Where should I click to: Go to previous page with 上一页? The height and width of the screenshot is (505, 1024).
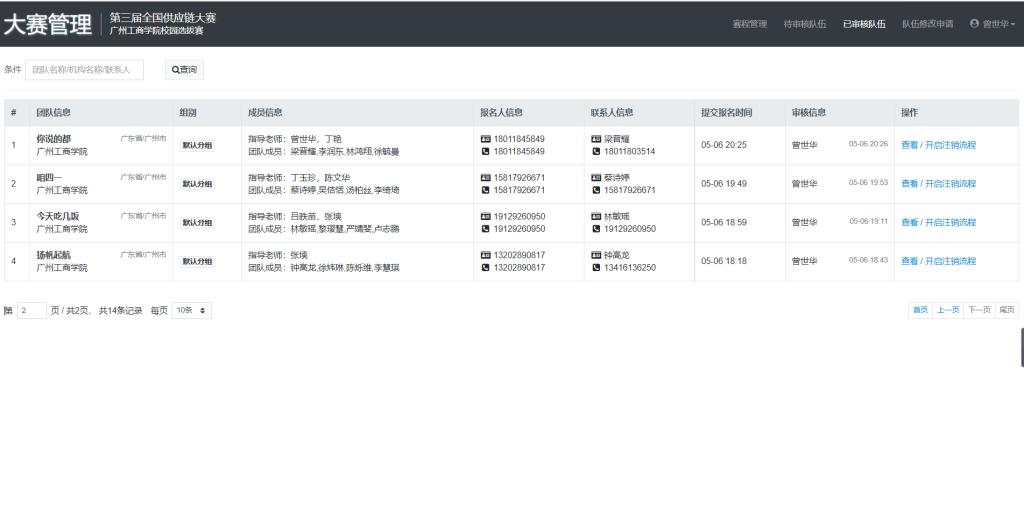pyautogui.click(x=948, y=310)
